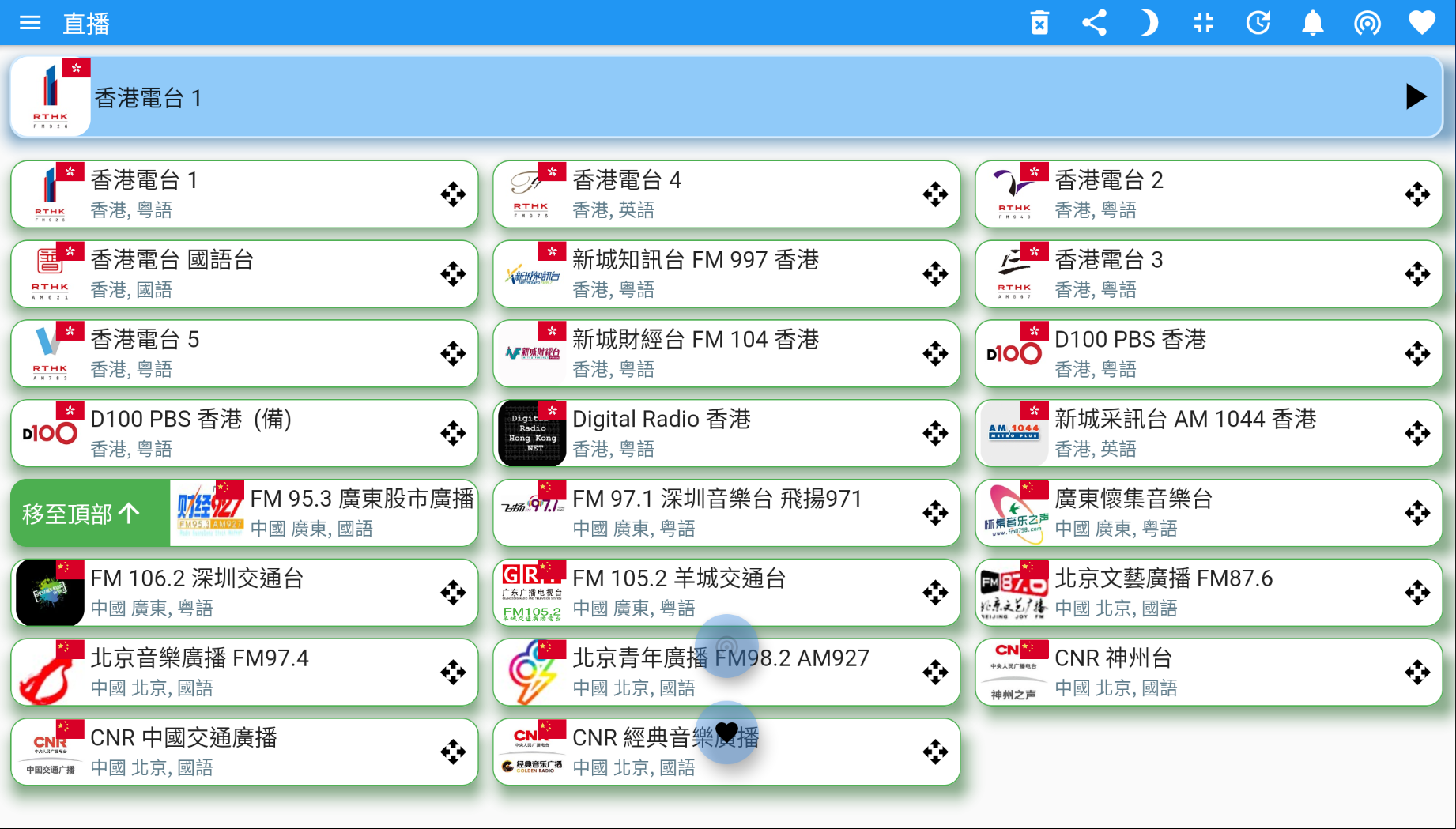Toggle night mode moon icon
The image size is (1456, 829).
tap(1149, 23)
